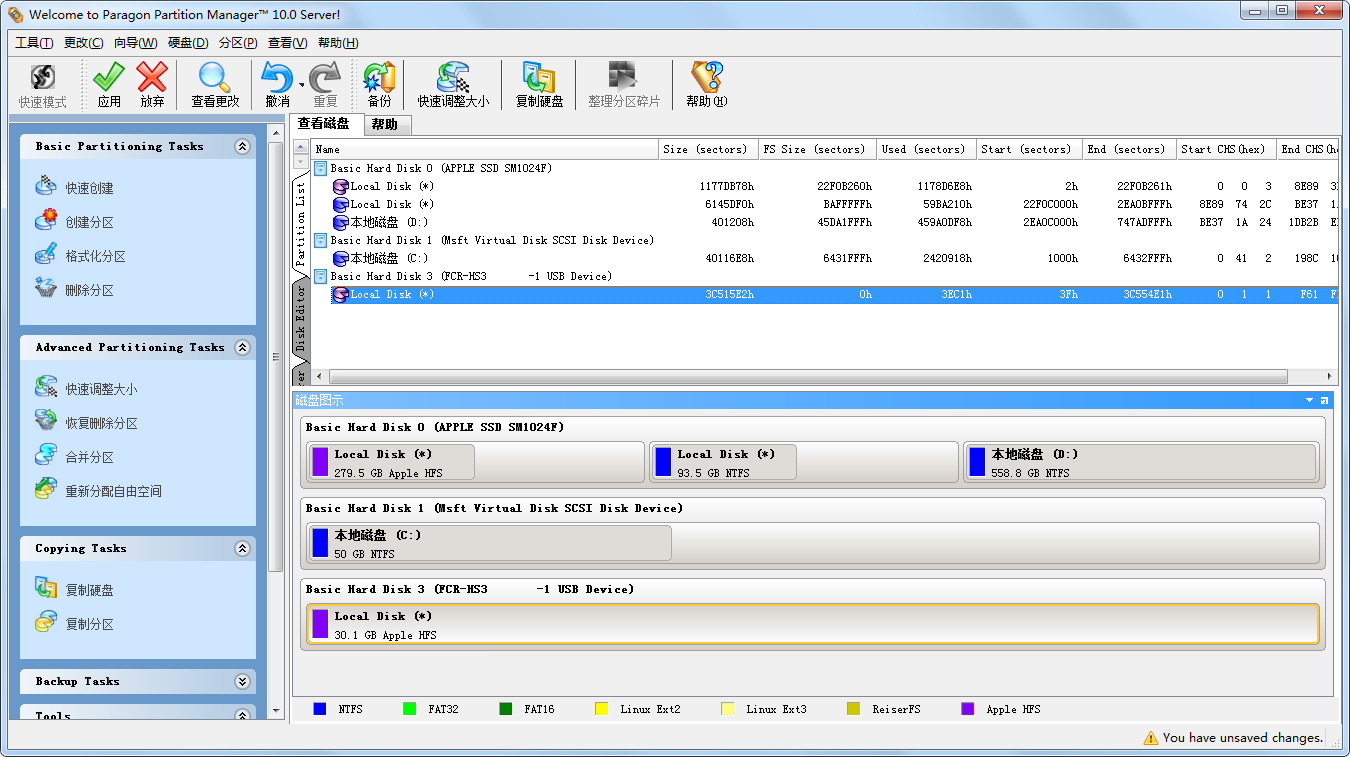Open the 帮助(H) menu

point(338,43)
